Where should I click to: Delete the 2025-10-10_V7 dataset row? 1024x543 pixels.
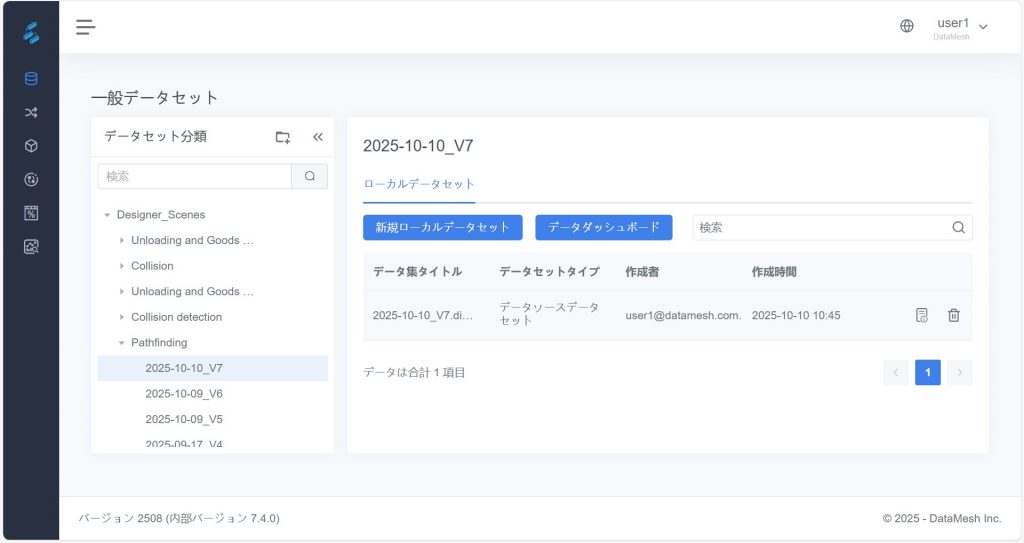[x=954, y=315]
